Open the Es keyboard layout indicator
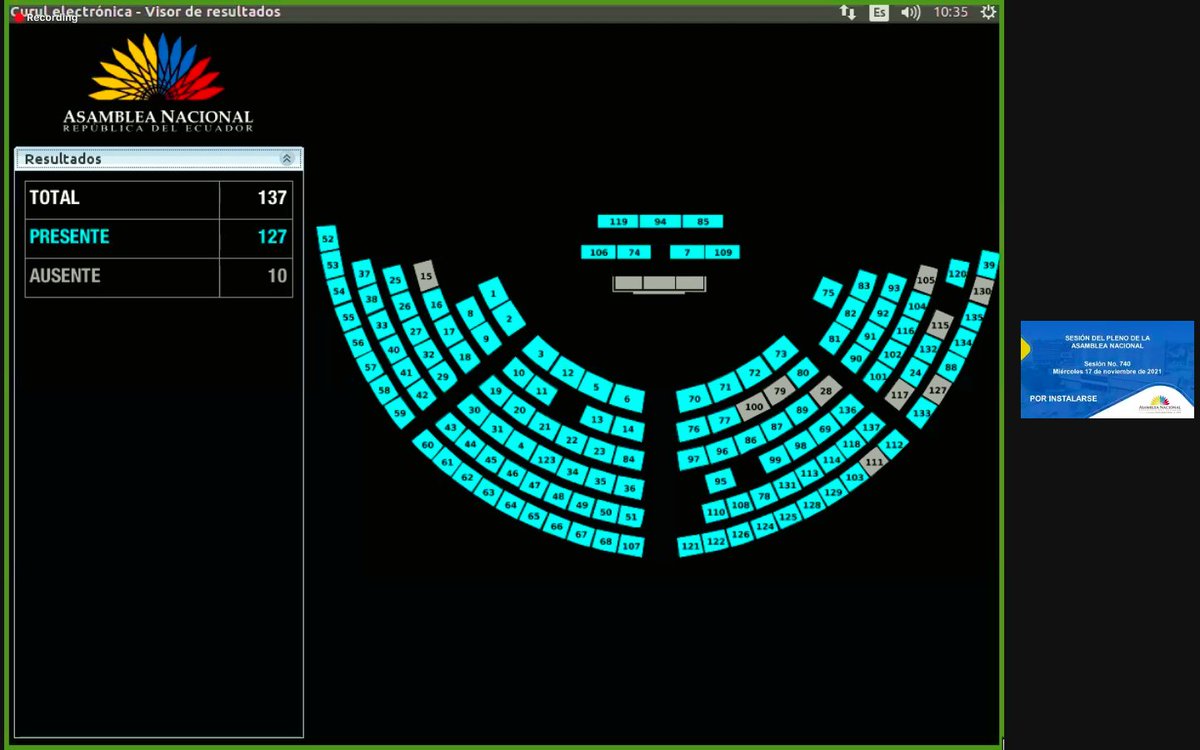 (x=879, y=12)
